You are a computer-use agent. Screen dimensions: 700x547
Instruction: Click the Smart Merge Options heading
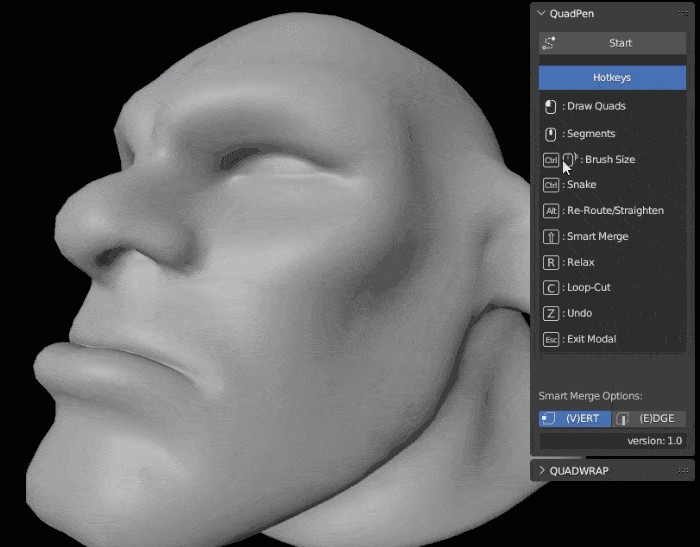590,396
